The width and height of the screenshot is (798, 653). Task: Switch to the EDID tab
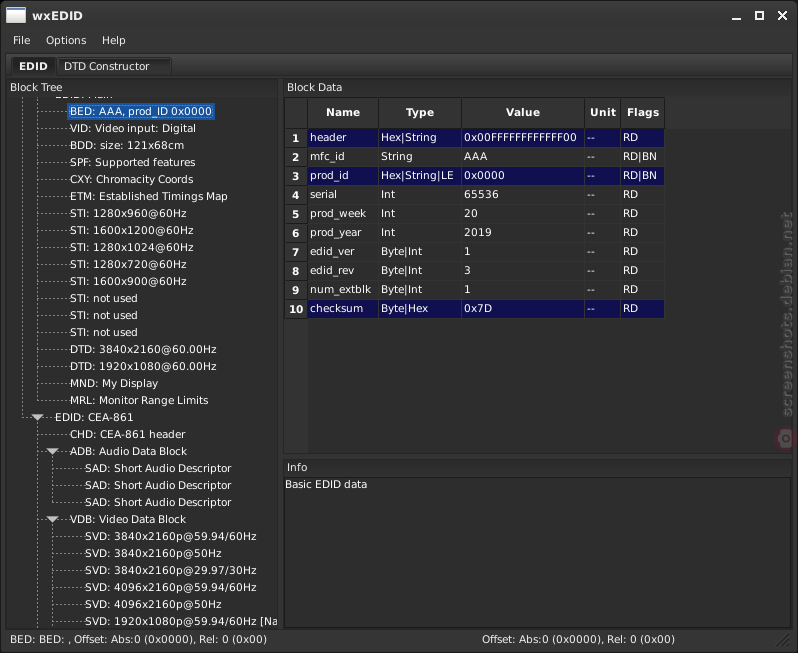click(x=33, y=66)
